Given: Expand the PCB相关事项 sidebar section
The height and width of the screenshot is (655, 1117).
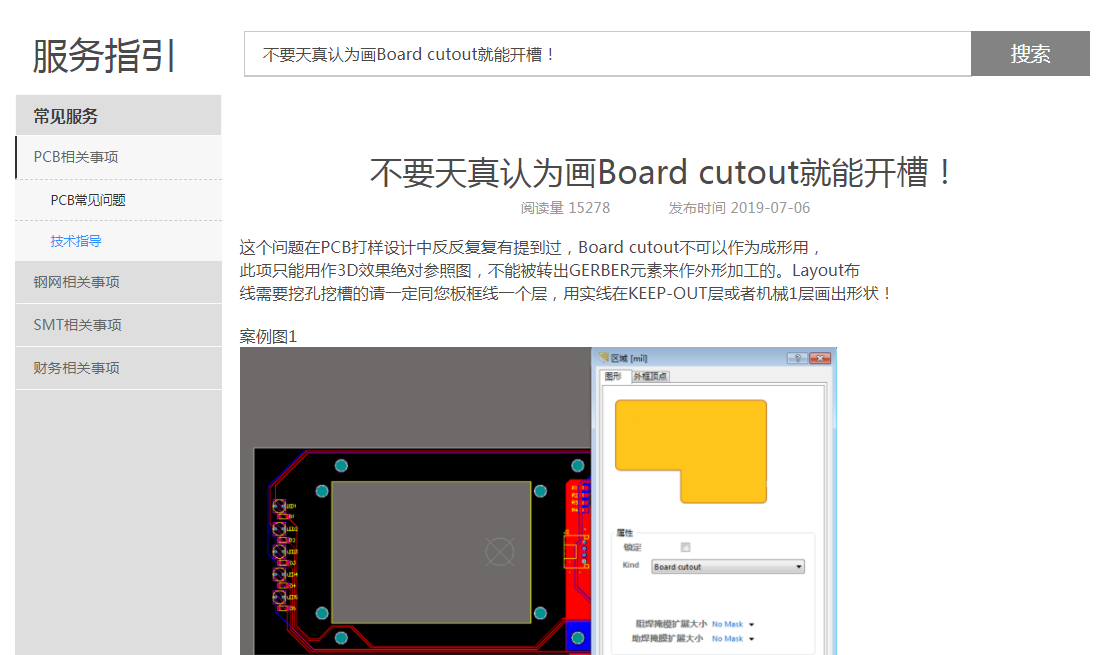Looking at the screenshot, I should tap(76, 157).
